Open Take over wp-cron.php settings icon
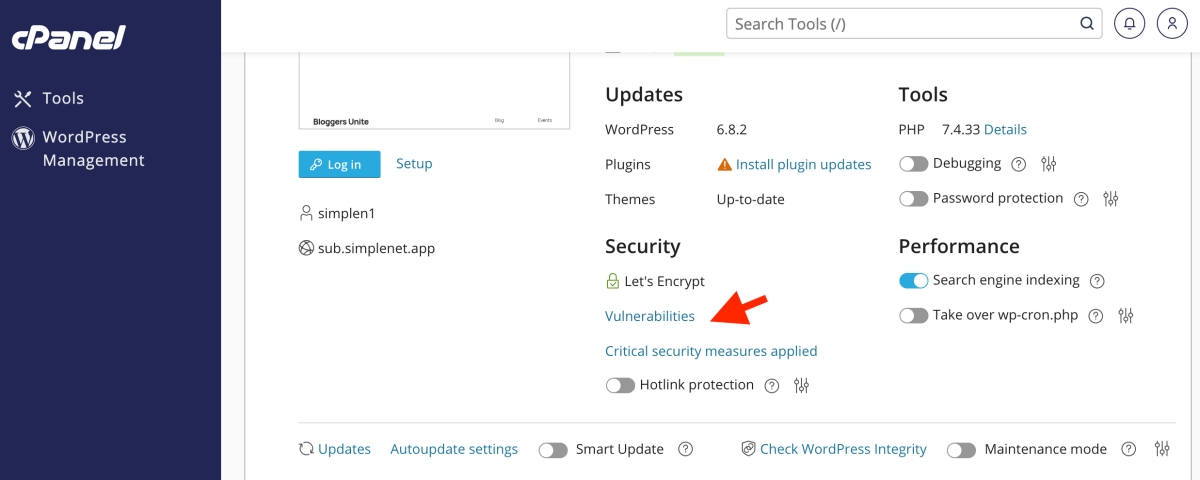 [1126, 316]
